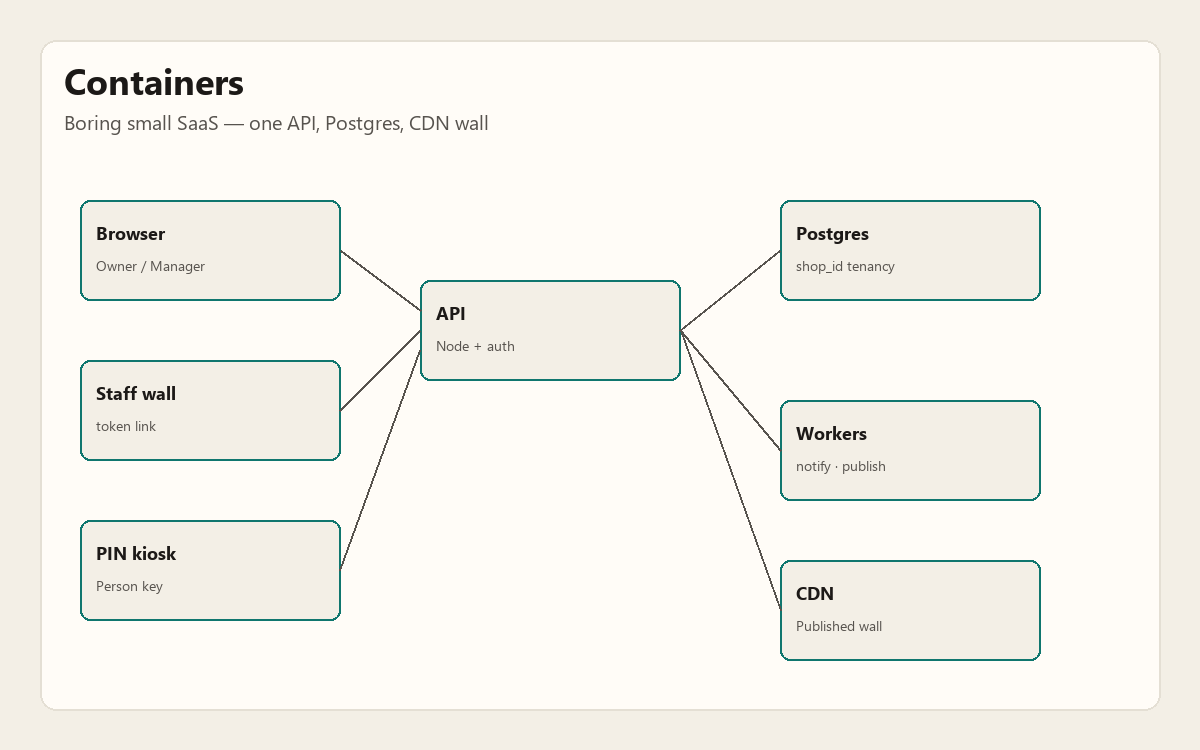This screenshot has height=750, width=1200.
Task: Click the 'Owner / Manager' label
Action: pos(150,266)
